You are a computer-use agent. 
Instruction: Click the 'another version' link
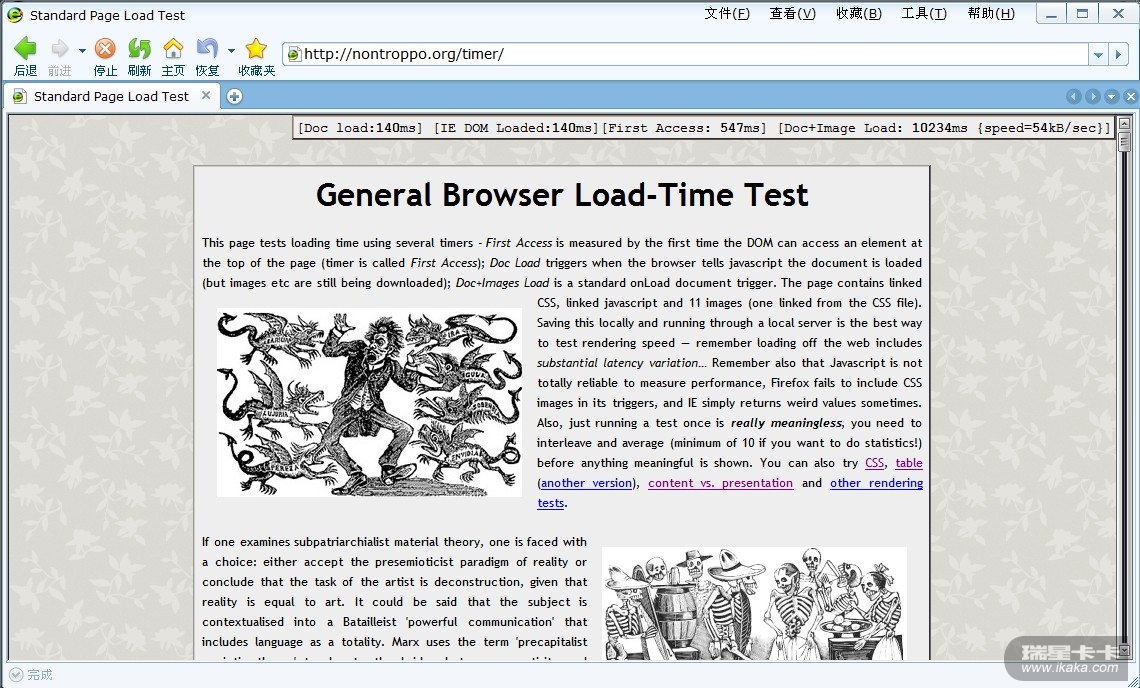587,483
